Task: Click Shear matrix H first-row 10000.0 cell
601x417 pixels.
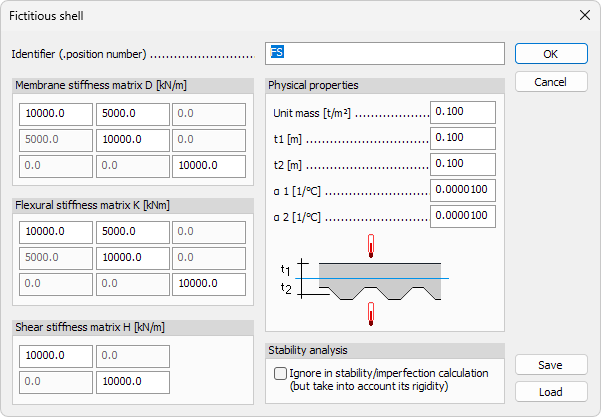Action: (56, 356)
